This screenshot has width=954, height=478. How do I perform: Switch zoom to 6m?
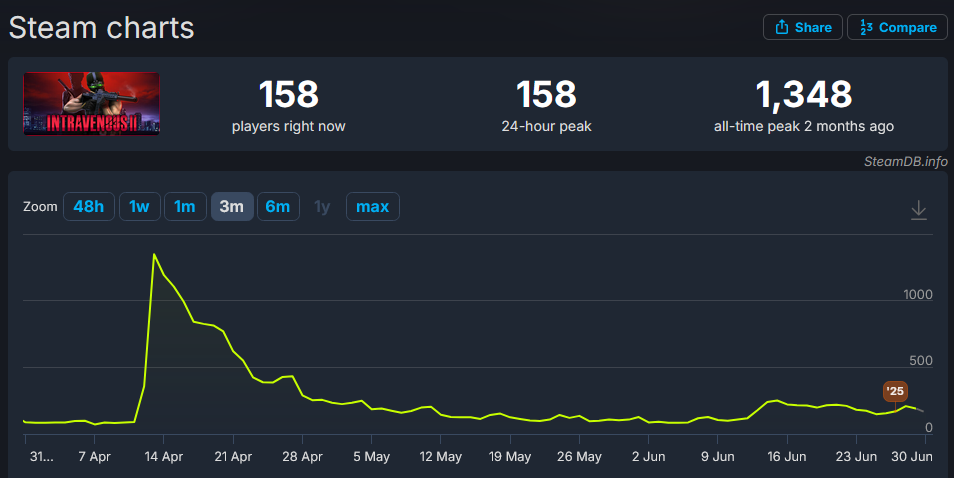point(278,207)
